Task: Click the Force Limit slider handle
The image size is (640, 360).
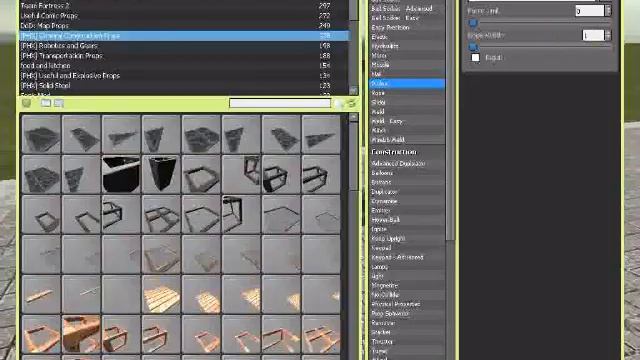Action: coord(473,23)
